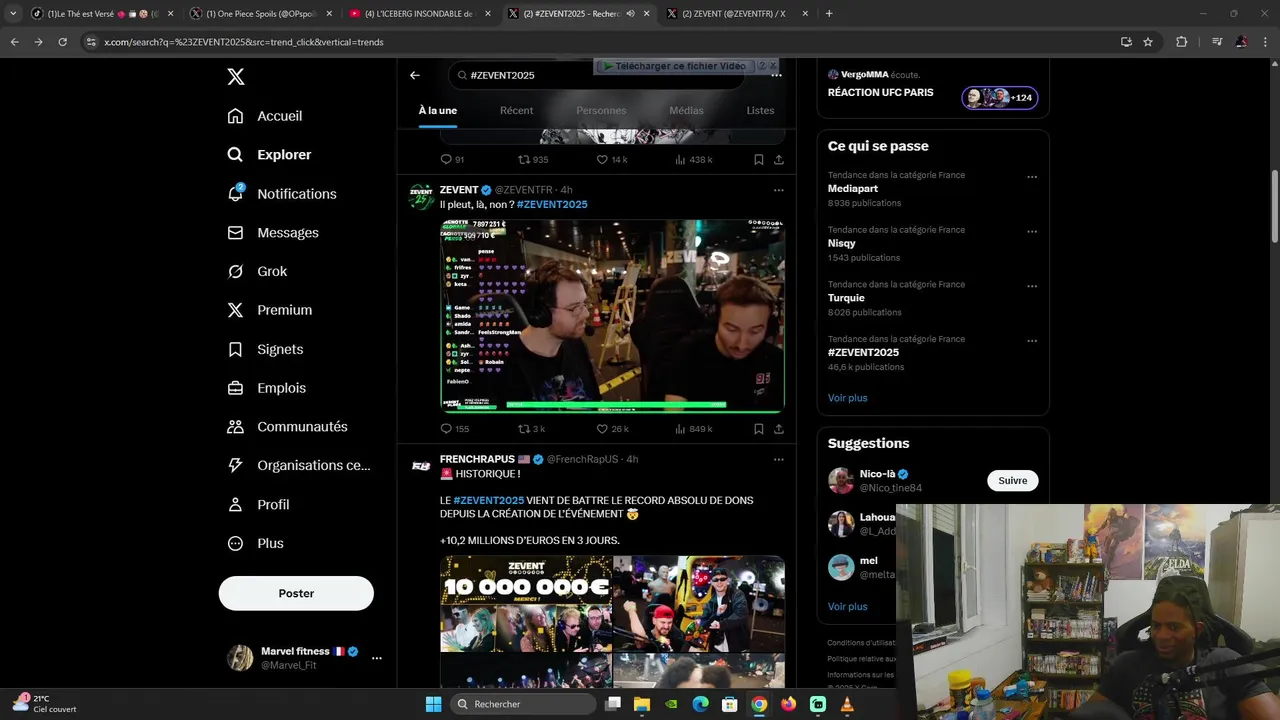Open ZEVENT post more options menu
Image resolution: width=1280 pixels, height=720 pixels.
(779, 190)
